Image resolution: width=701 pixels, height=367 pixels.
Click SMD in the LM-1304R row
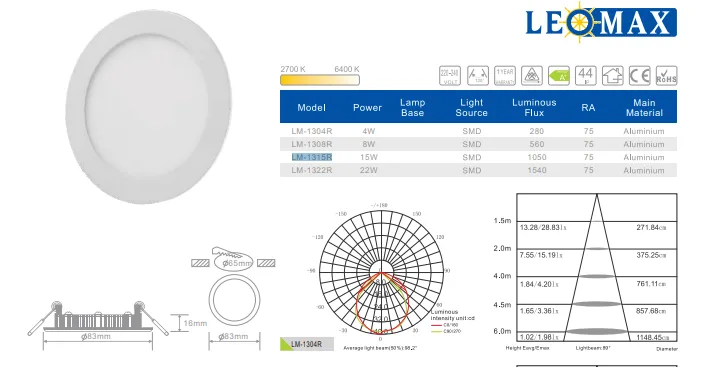click(x=472, y=131)
